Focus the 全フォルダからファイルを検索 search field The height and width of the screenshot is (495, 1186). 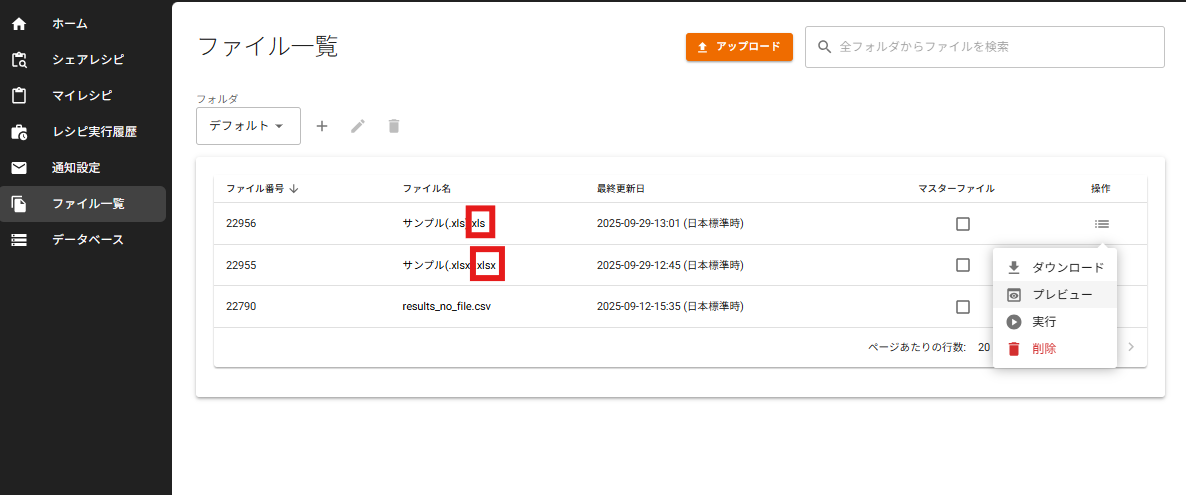(985, 47)
